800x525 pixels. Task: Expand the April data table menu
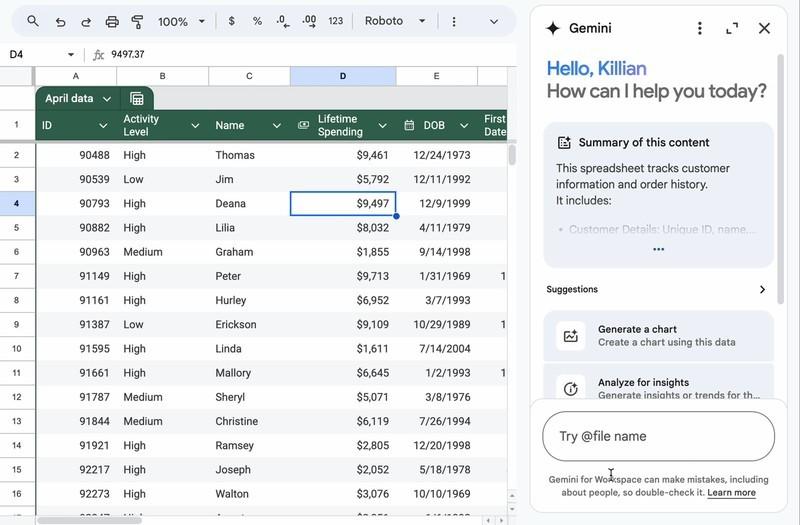(x=107, y=99)
